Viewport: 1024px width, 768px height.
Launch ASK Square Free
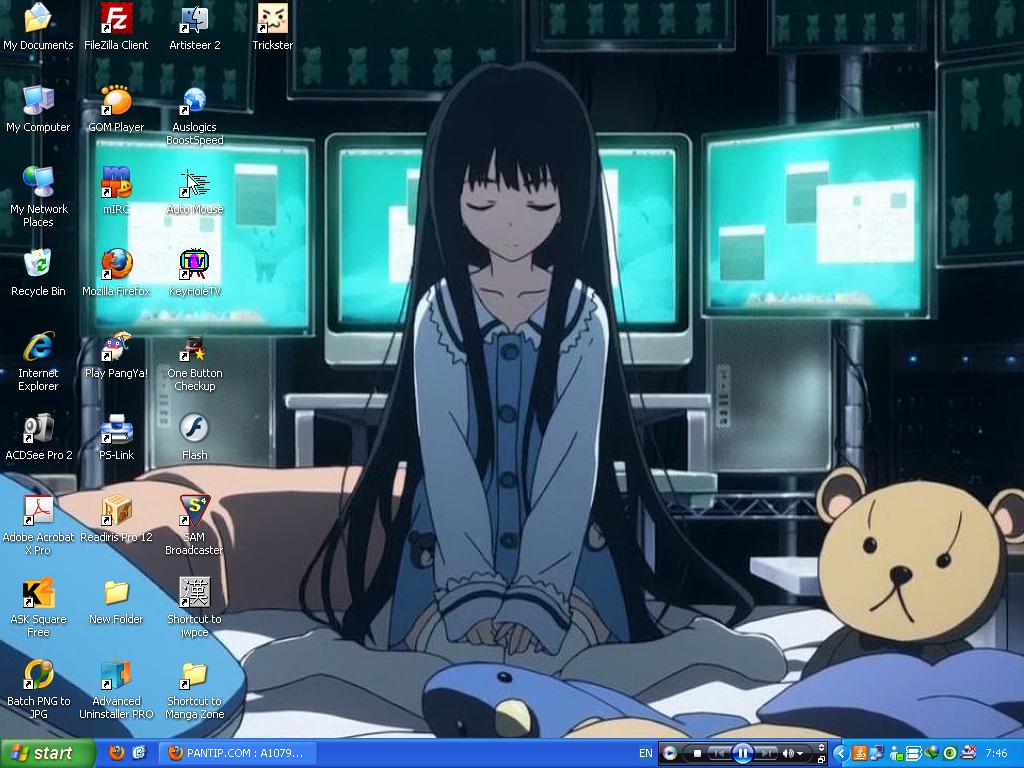click(x=38, y=608)
